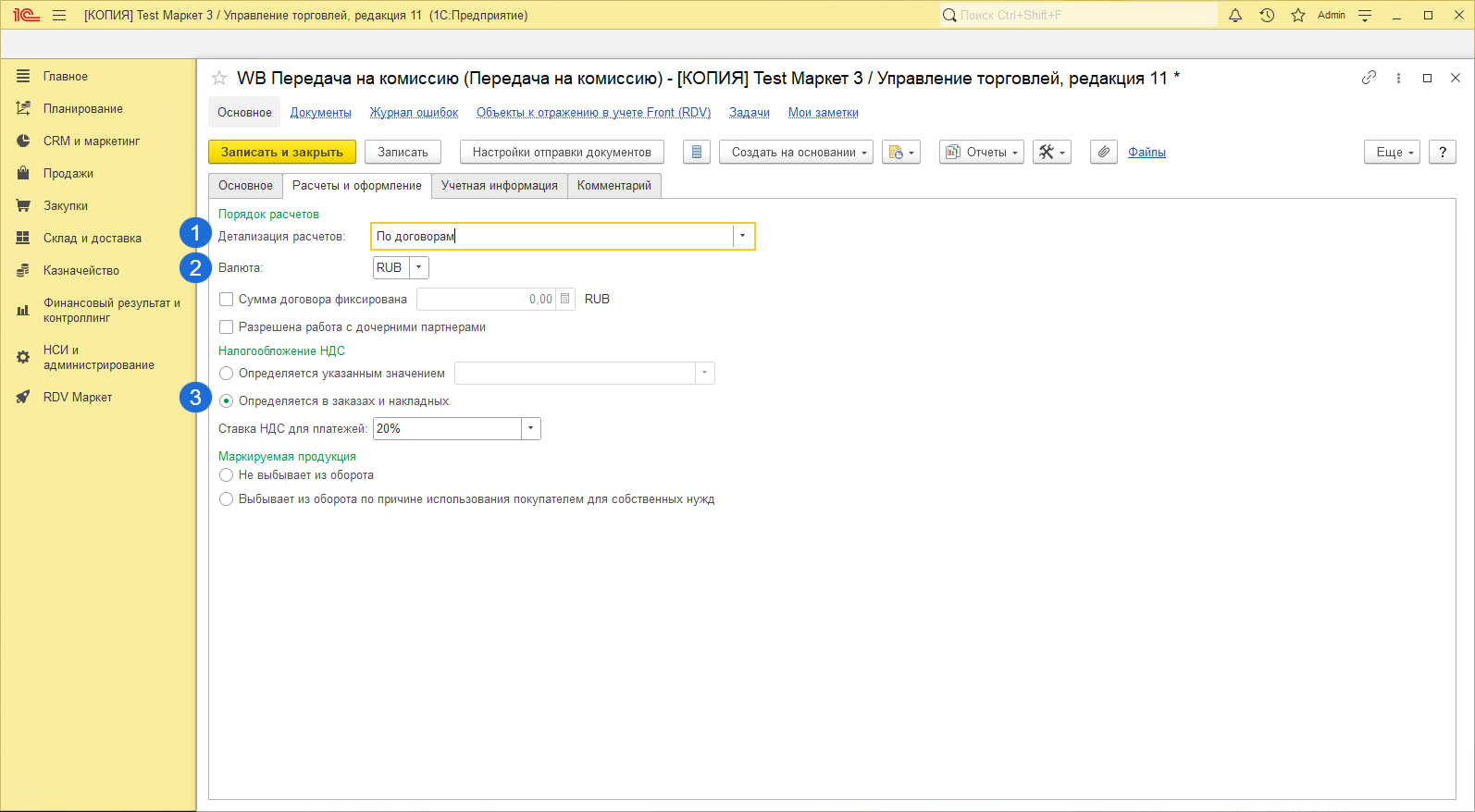1475x812 pixels.
Task: Open the document list icon button
Action: (x=697, y=152)
